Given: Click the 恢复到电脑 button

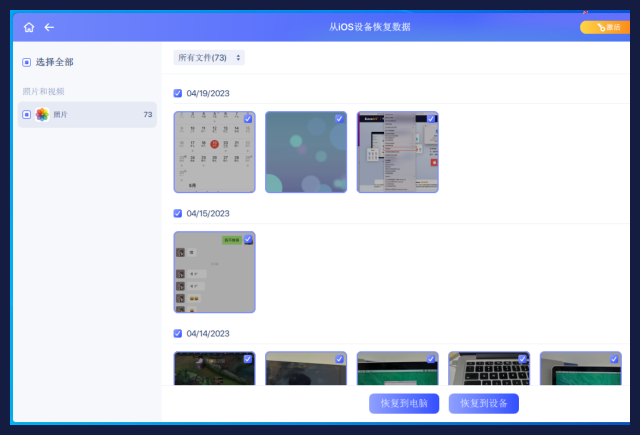Looking at the screenshot, I should pyautogui.click(x=404, y=404).
